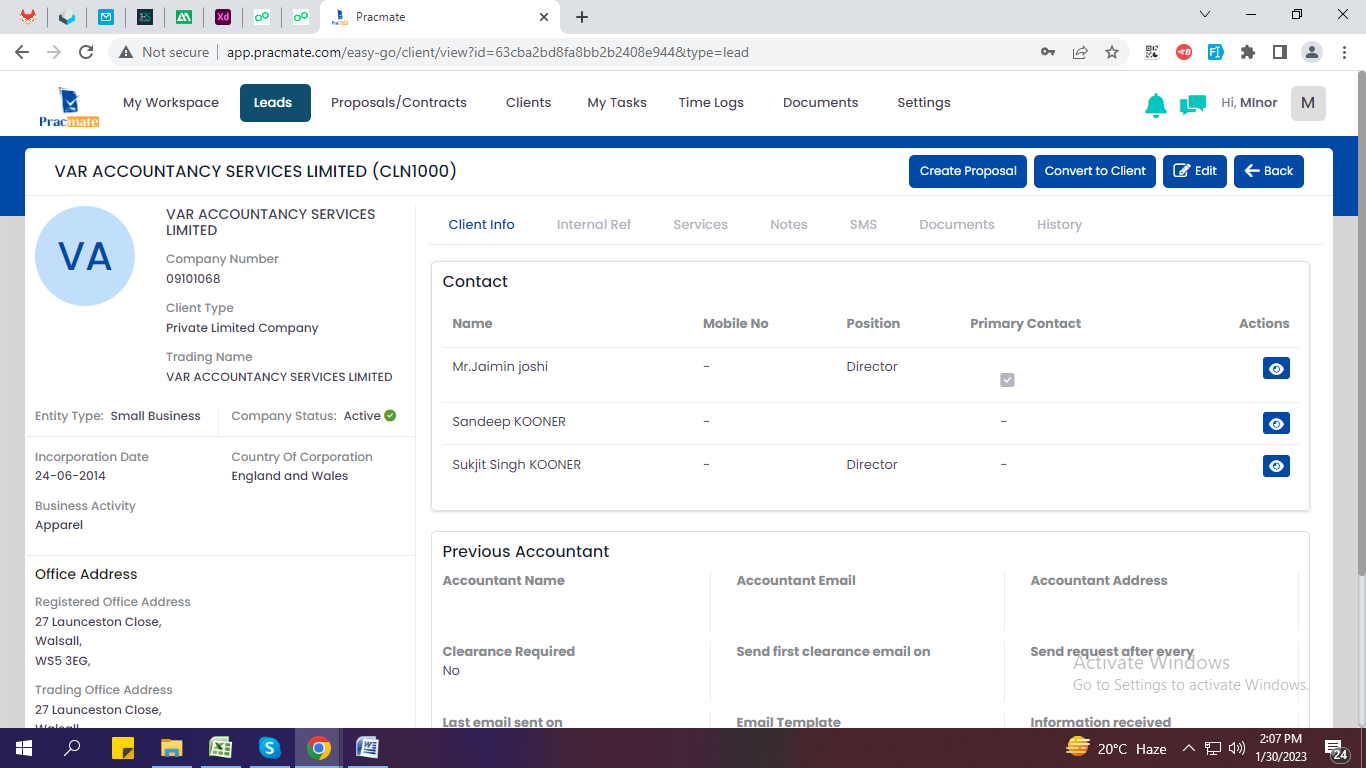Click the Pracmate logo
The height and width of the screenshot is (768, 1366).
[x=69, y=107]
